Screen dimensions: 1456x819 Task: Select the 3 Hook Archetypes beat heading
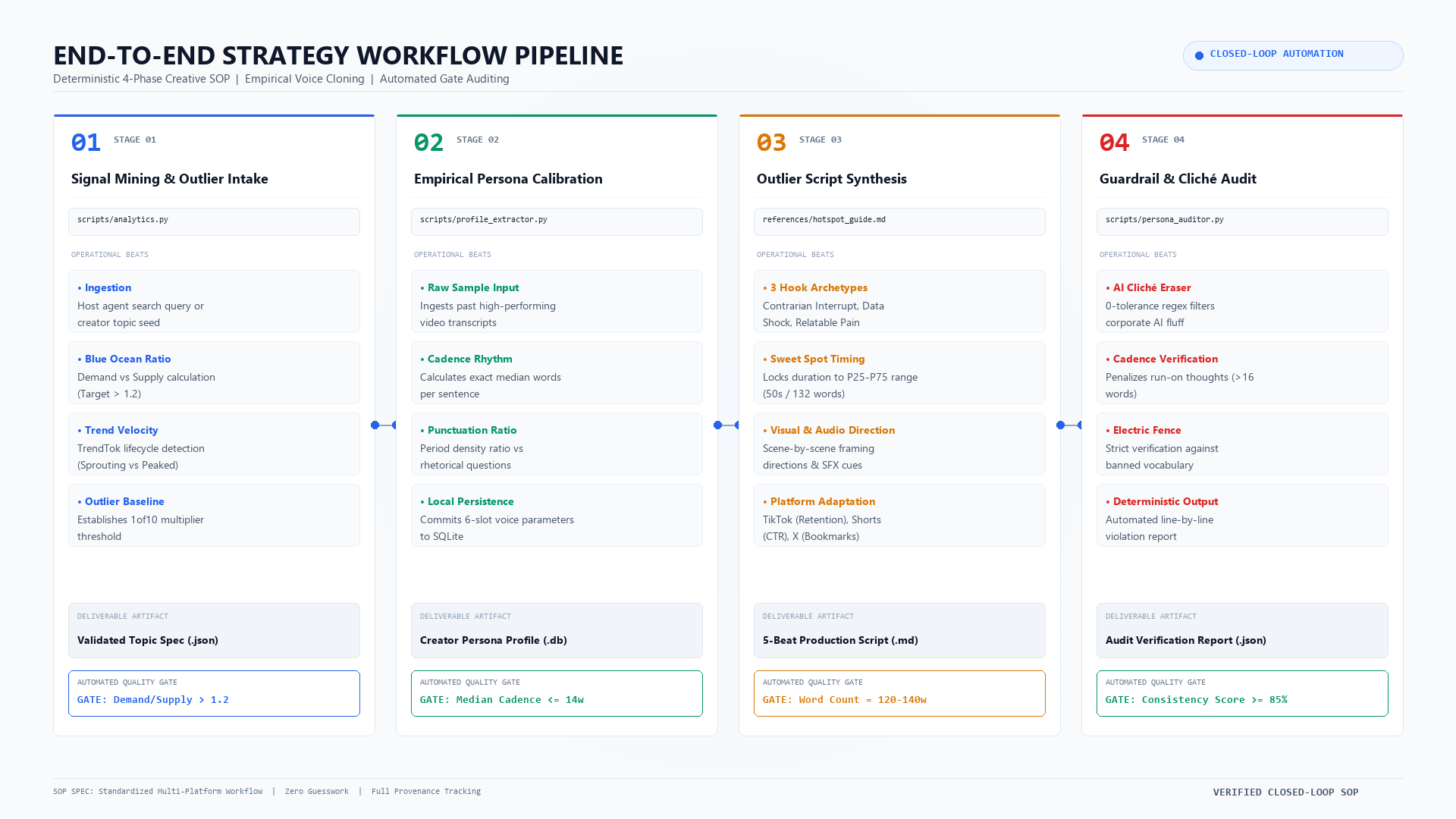pyautogui.click(x=815, y=287)
